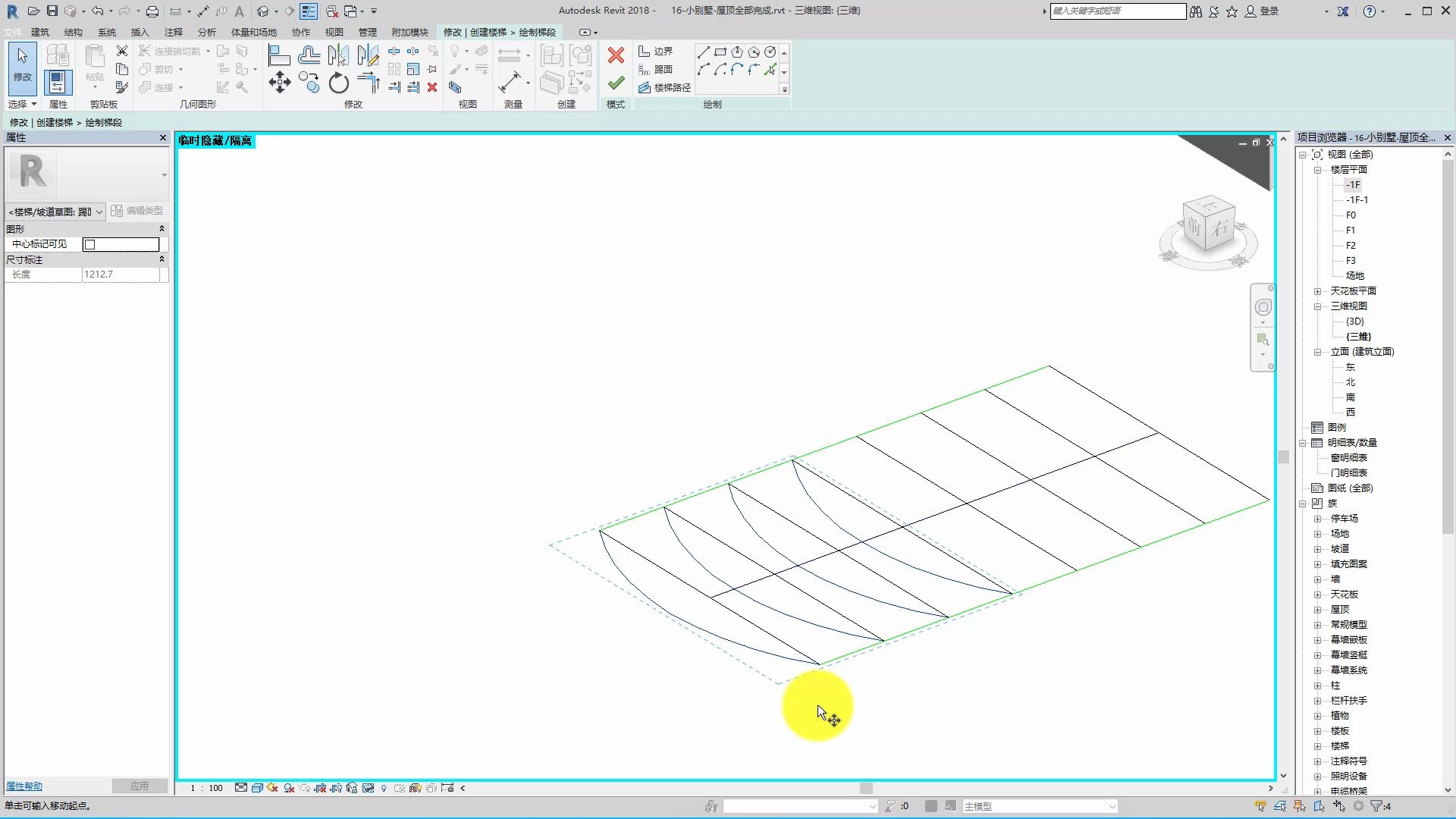Open the Insert ribbon tab

pos(140,32)
